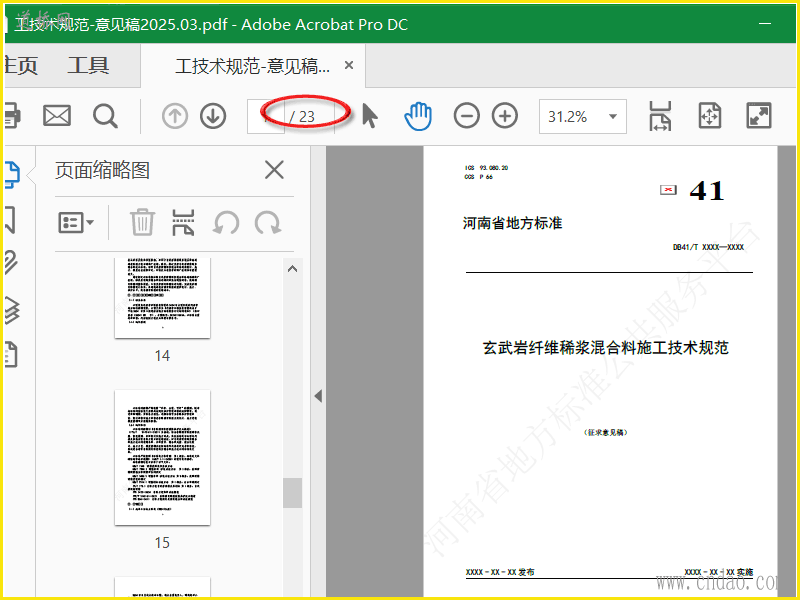Click the broken image icon beside 41
Viewport: 800px width, 600px height.
point(668,190)
